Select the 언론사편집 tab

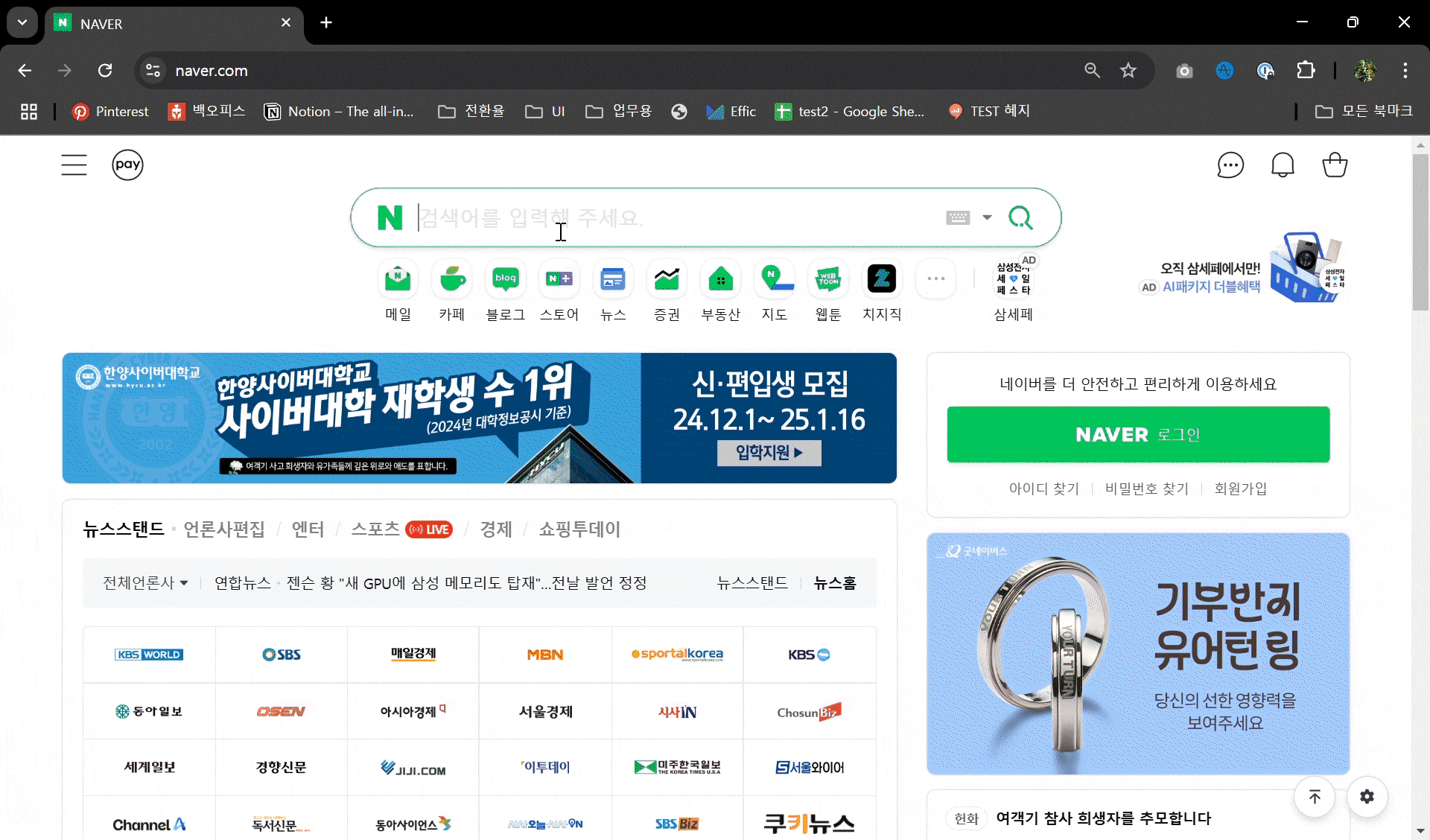[x=224, y=529]
